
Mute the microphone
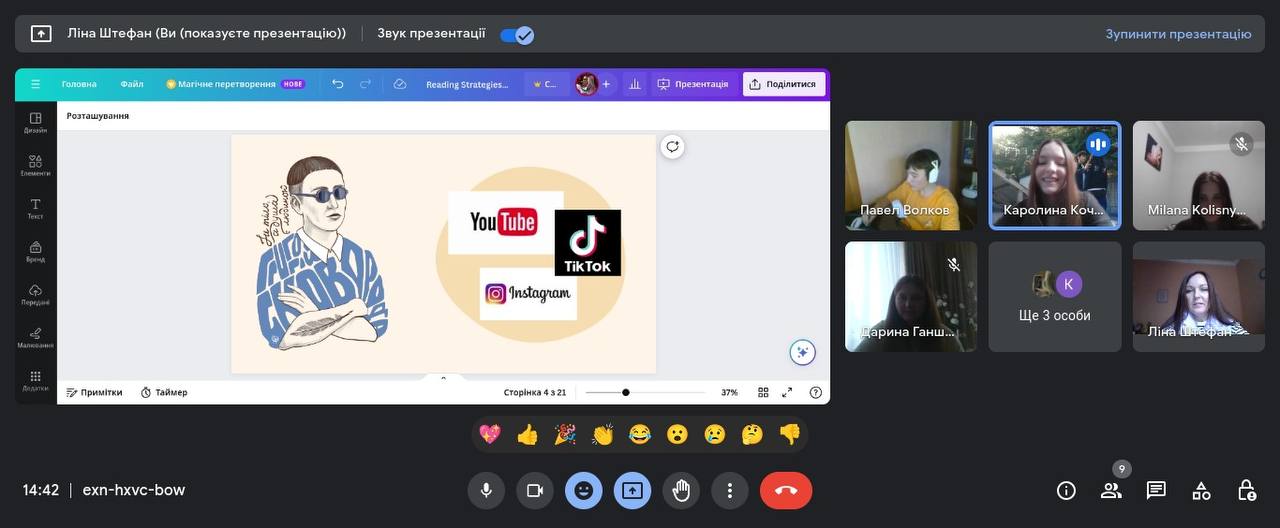point(486,490)
